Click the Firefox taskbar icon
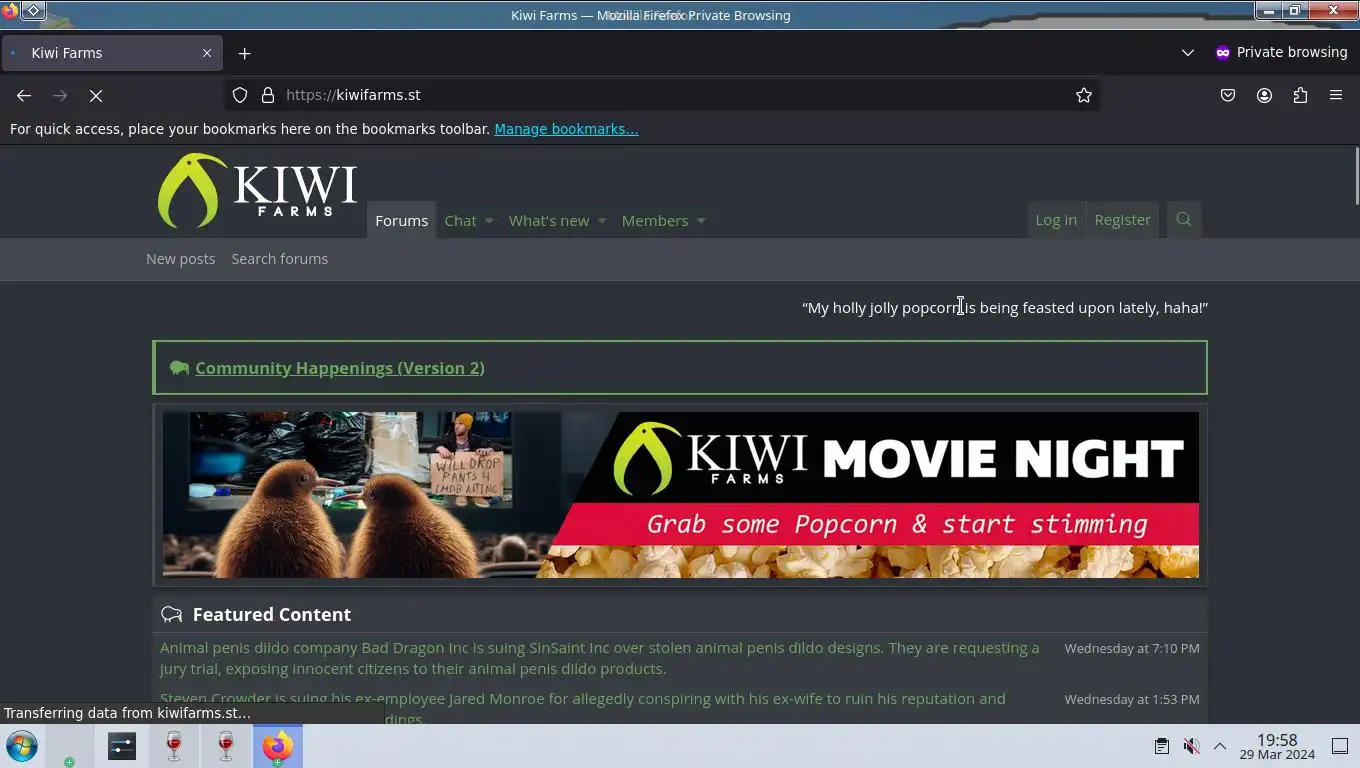The image size is (1360, 768). (x=278, y=746)
